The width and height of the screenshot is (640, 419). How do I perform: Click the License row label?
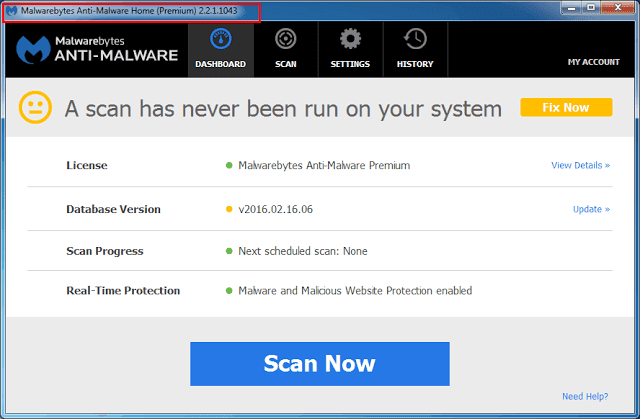point(87,165)
